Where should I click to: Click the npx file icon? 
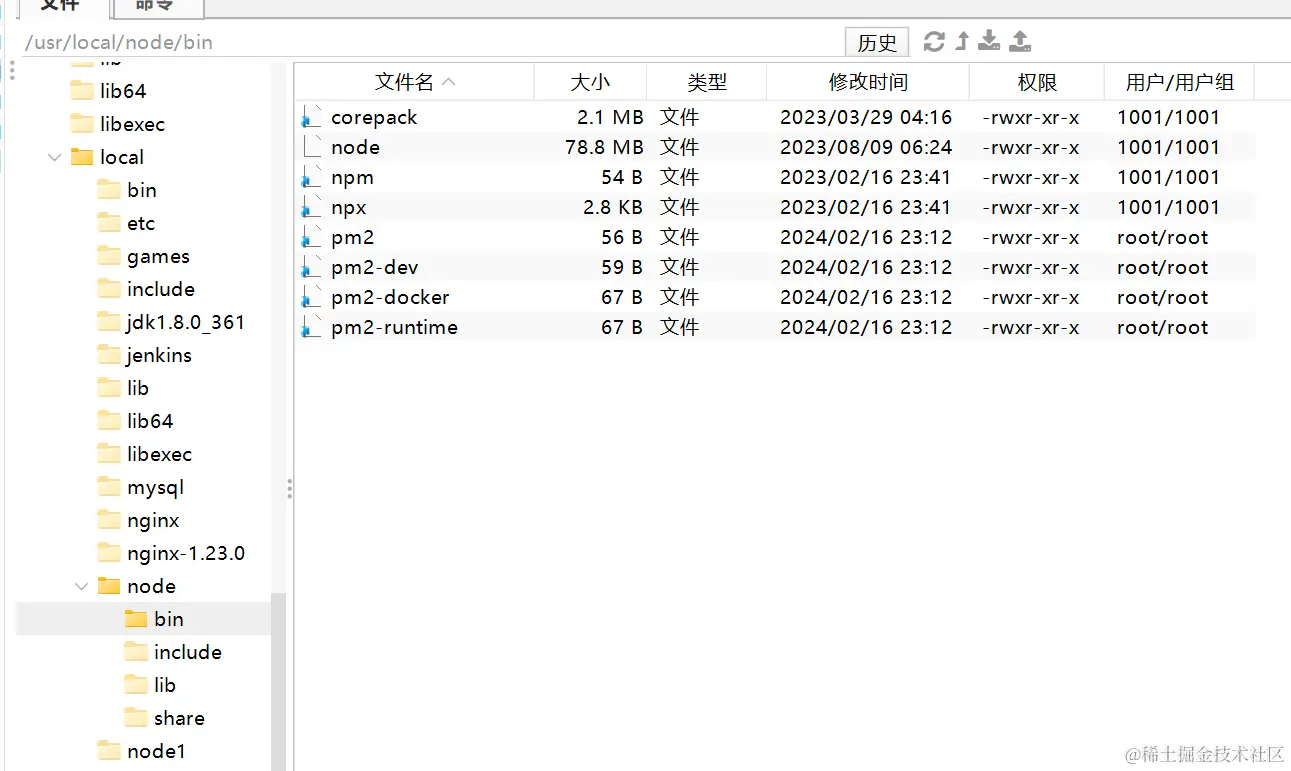point(312,208)
